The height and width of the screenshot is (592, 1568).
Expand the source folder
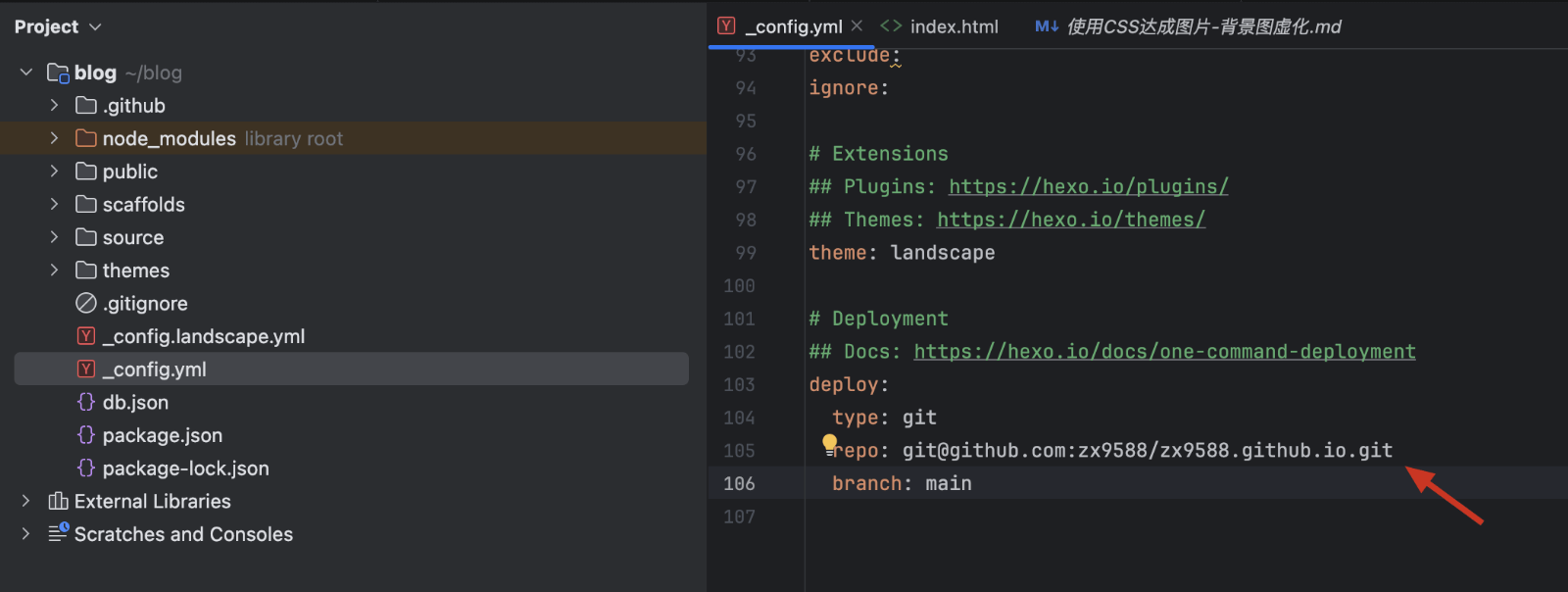tap(55, 237)
